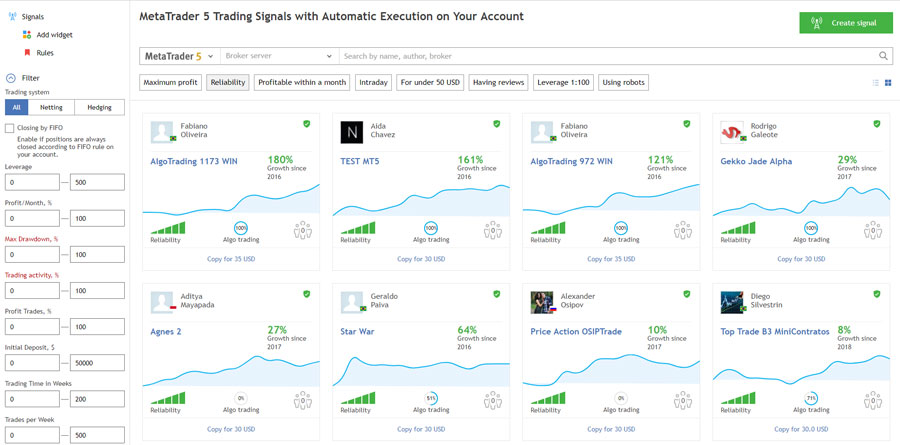Click reliability bars icon on Agnes 2 card

coord(168,398)
